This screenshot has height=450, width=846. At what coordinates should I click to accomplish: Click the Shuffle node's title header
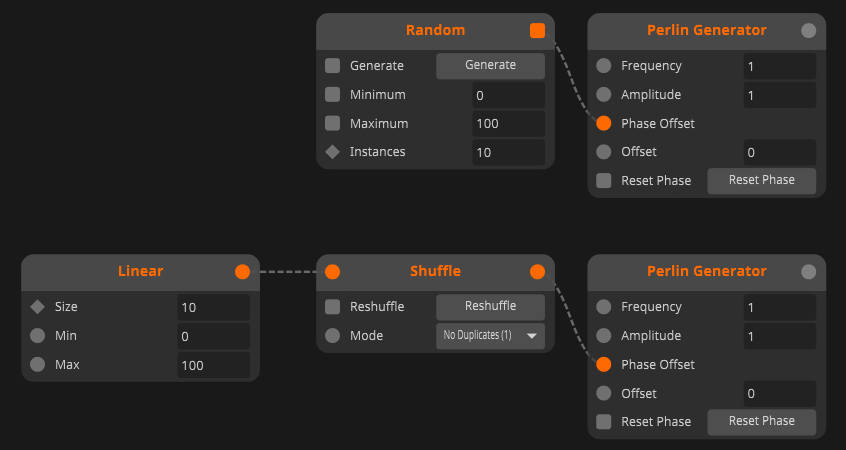click(x=435, y=271)
